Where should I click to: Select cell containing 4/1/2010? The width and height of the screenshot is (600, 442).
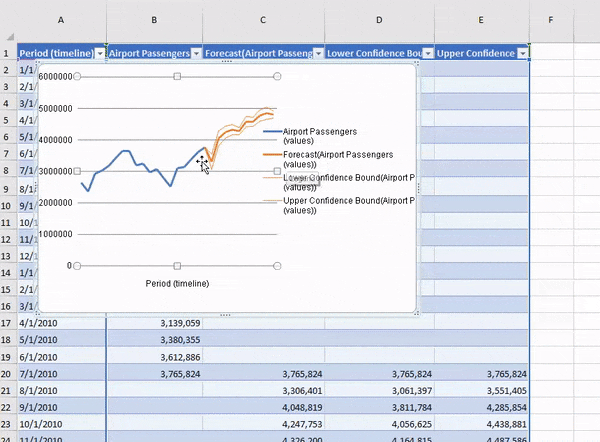pyautogui.click(x=61, y=323)
